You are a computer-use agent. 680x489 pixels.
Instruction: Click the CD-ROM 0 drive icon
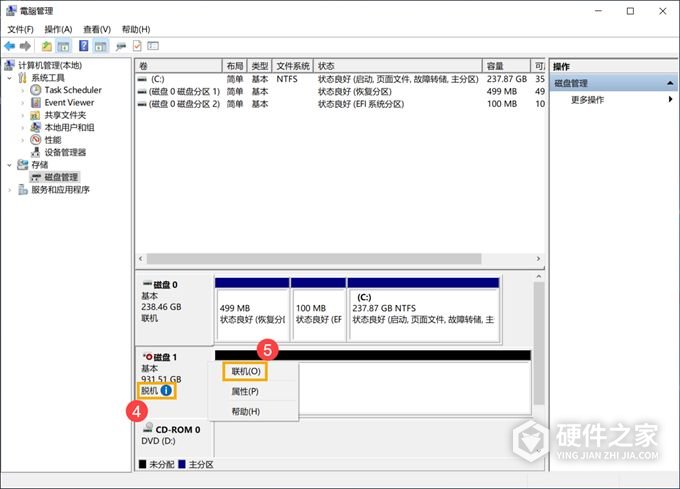tap(148, 427)
